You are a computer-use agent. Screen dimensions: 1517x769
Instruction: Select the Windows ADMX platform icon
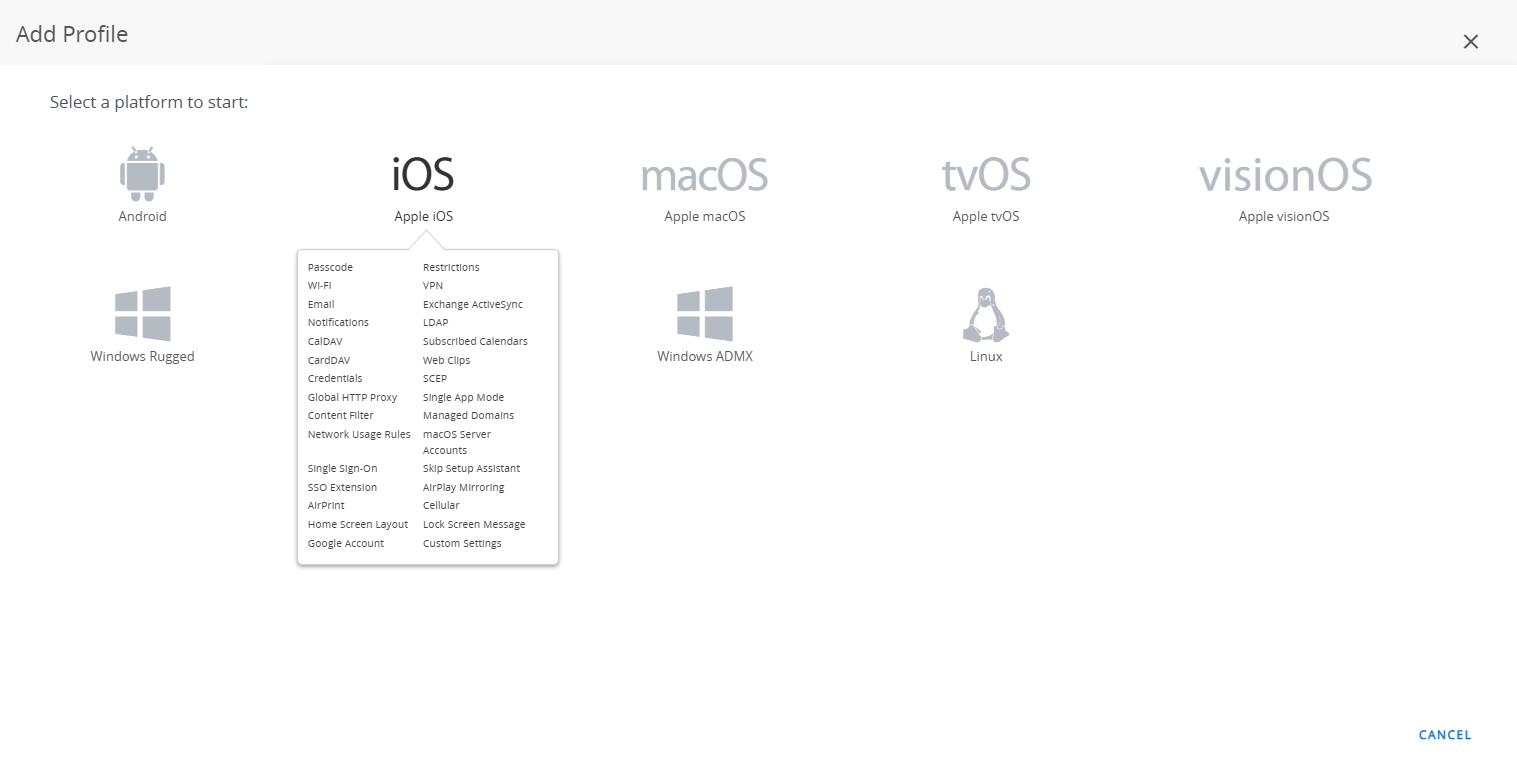tap(704, 314)
